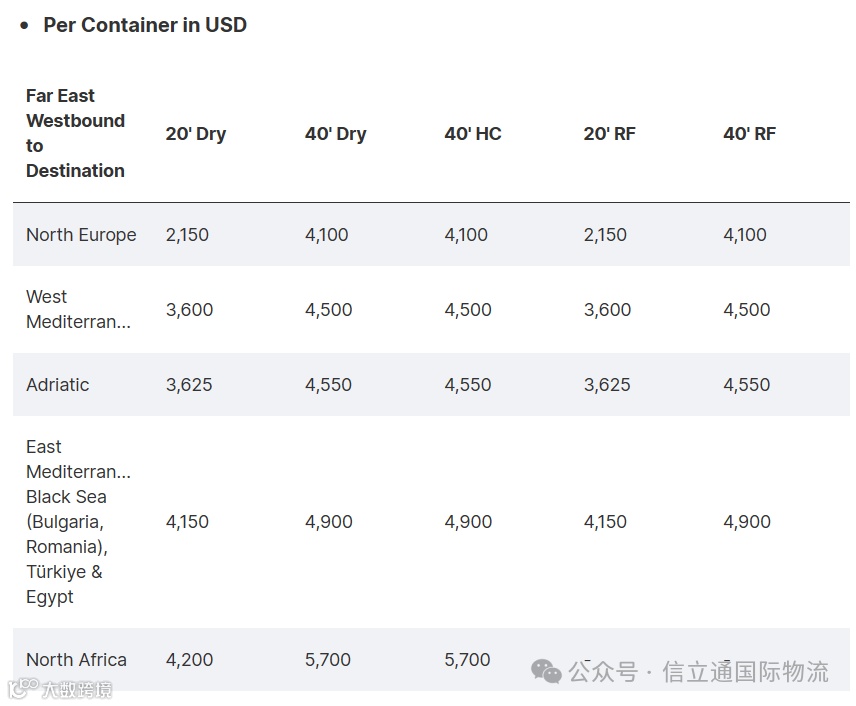The width and height of the screenshot is (856, 706).
Task: Click the 'Per Container in USD' heading
Action: point(145,25)
